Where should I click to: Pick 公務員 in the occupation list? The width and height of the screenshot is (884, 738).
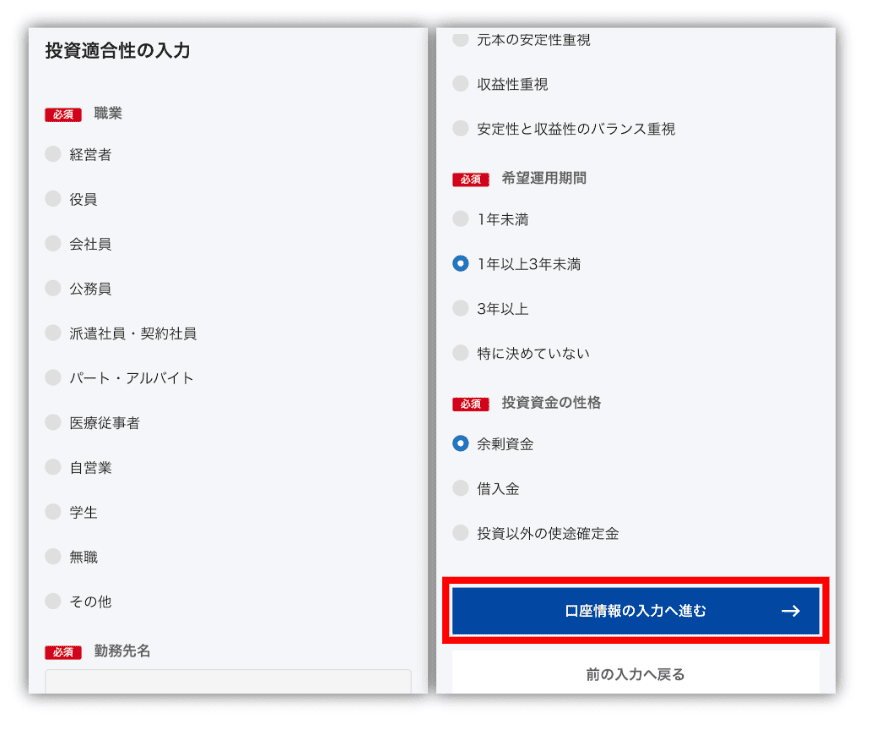53,288
